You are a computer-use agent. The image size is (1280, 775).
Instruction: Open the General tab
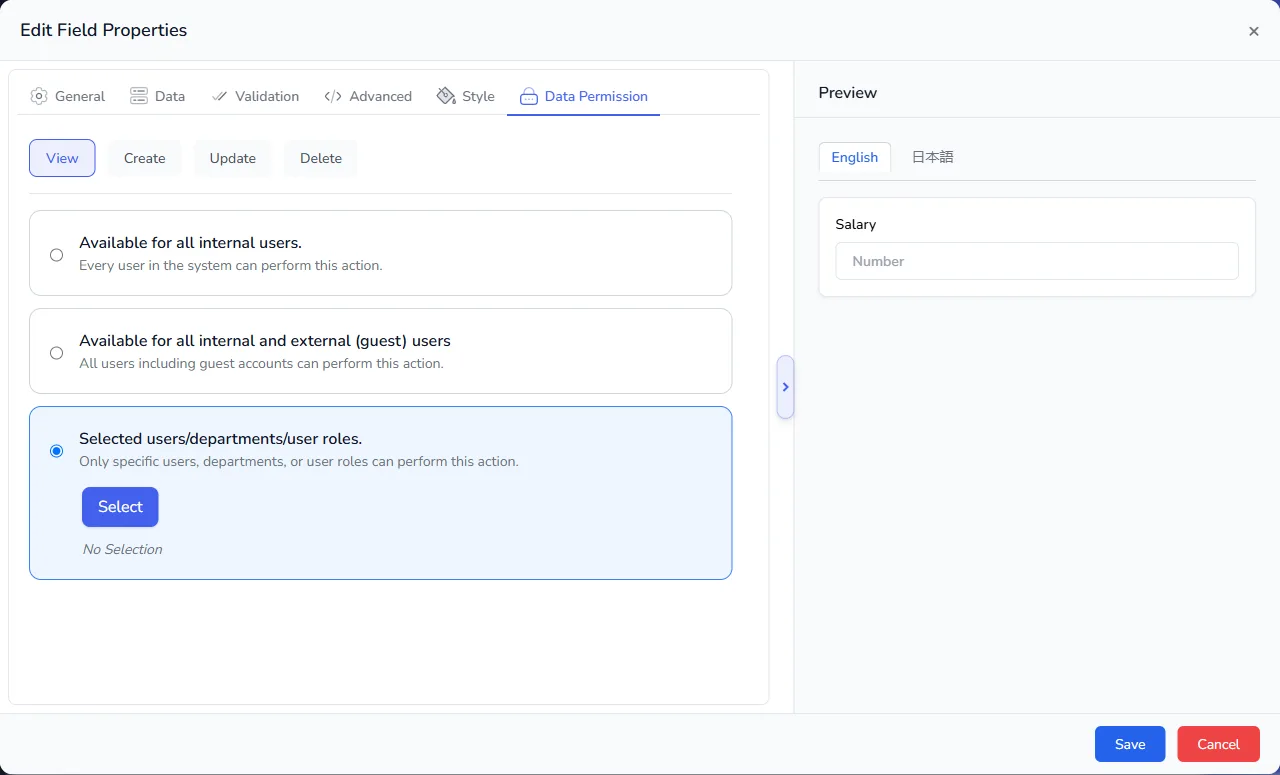point(68,96)
